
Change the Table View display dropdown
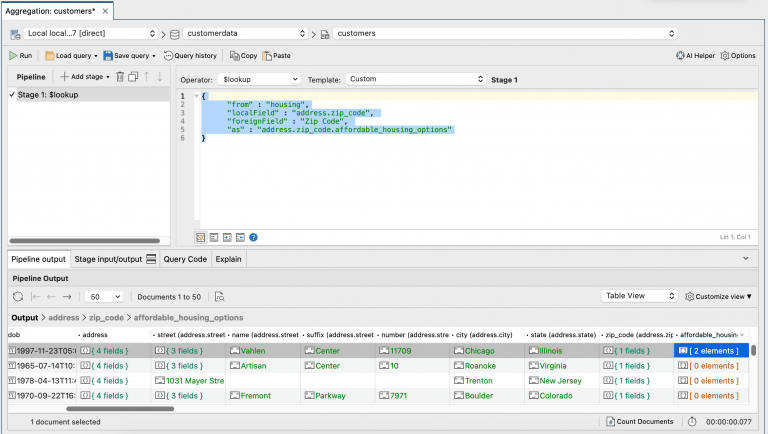click(638, 297)
